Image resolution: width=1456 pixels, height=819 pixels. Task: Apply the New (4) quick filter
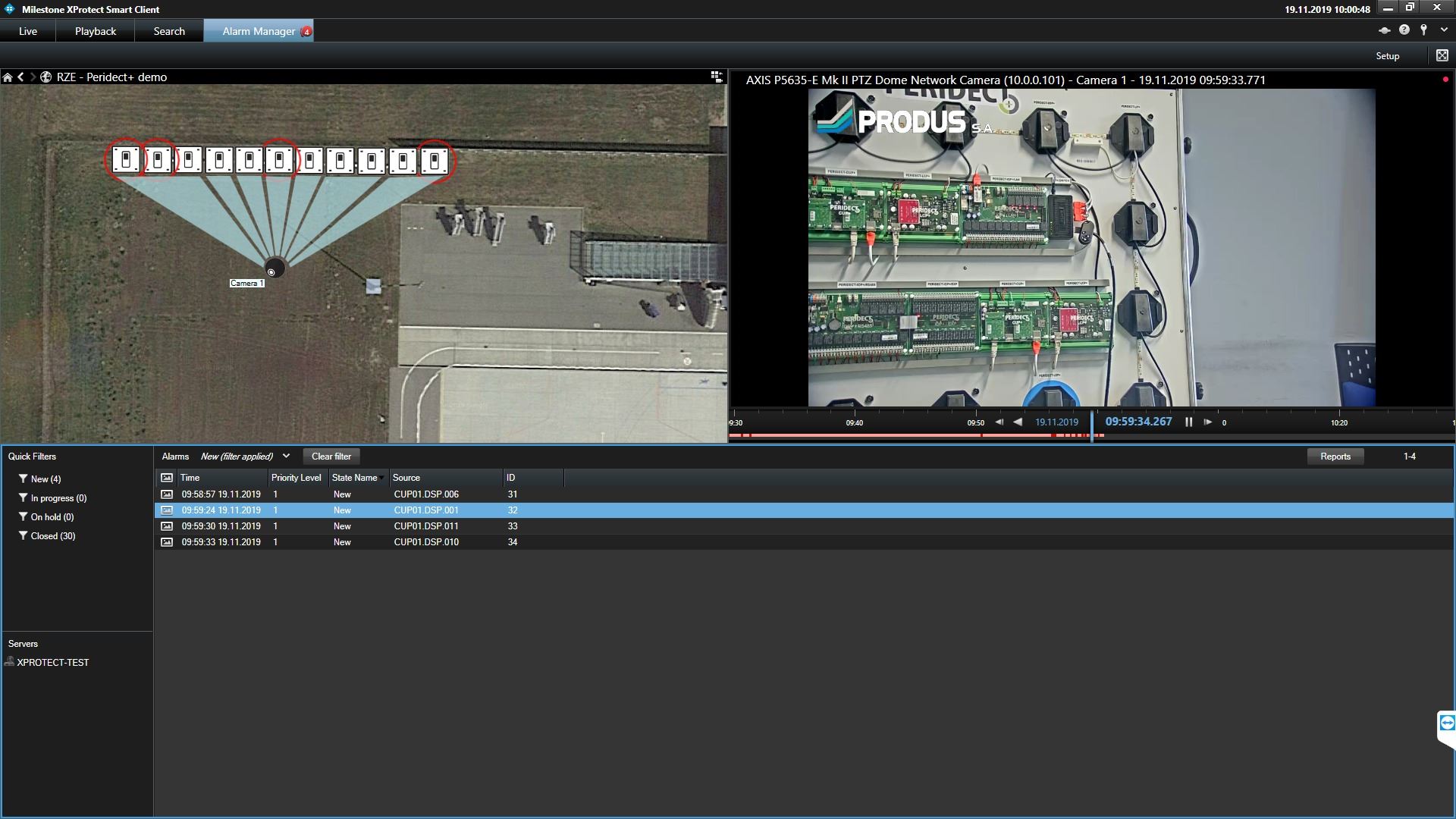39,479
